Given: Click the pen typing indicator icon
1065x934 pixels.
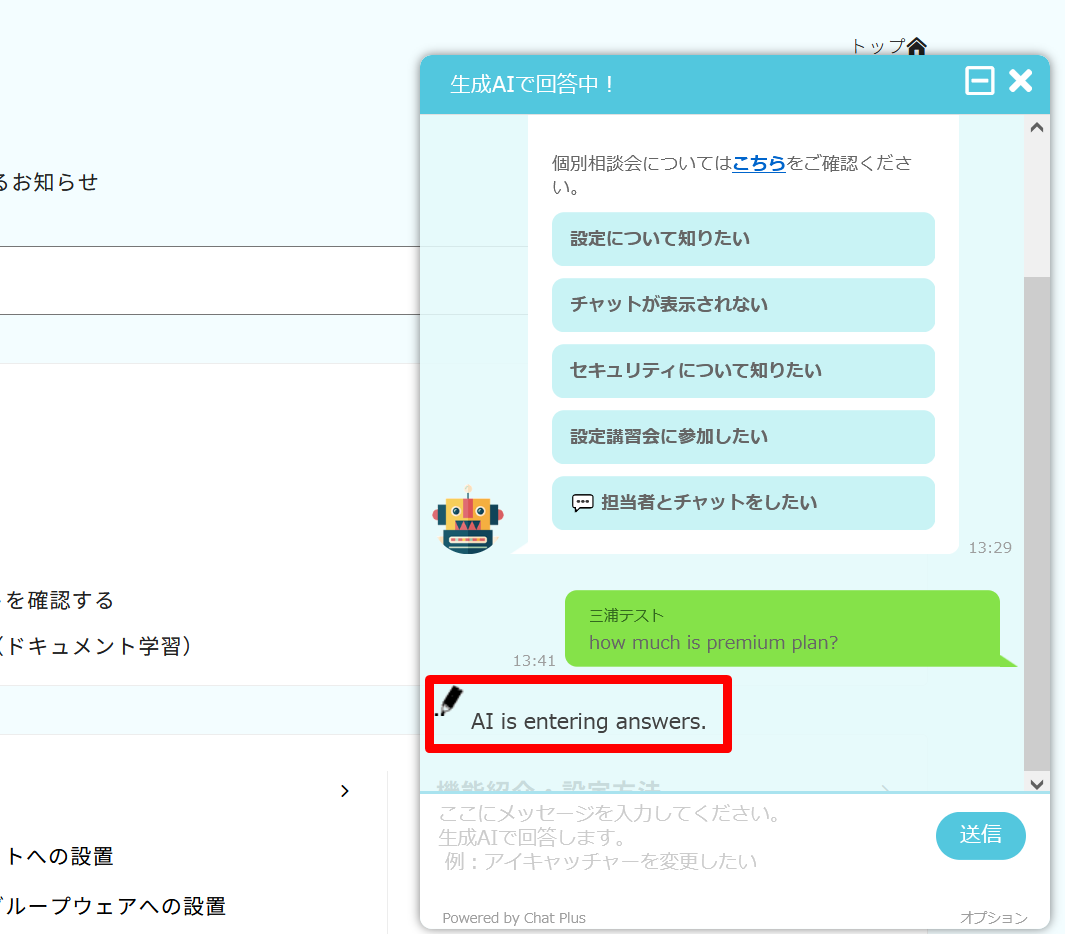Looking at the screenshot, I should click(x=451, y=702).
